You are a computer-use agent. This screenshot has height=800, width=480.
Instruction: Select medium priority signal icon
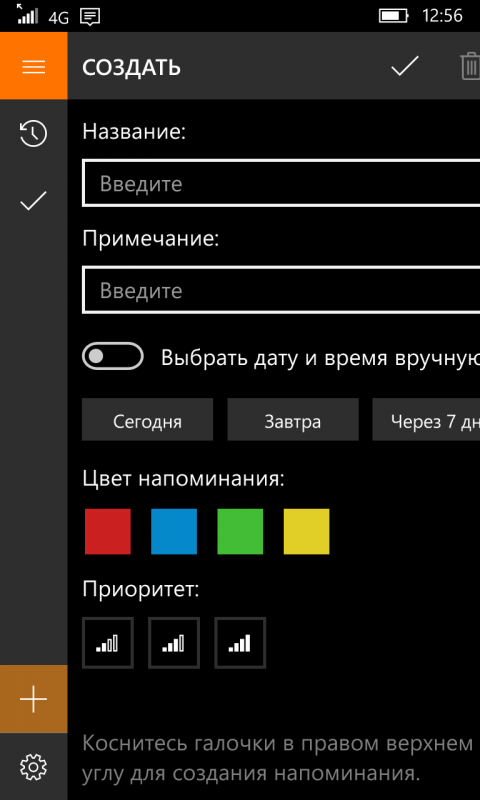[x=174, y=643]
